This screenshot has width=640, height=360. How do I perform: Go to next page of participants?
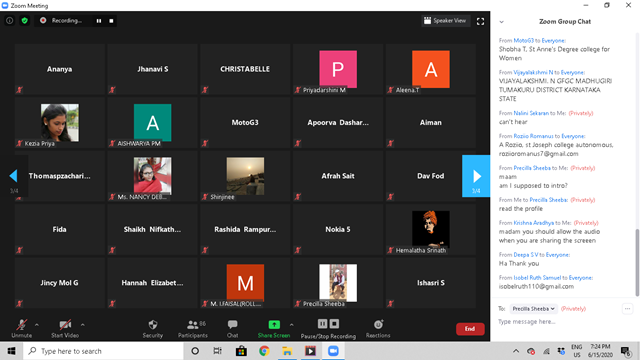click(x=476, y=176)
